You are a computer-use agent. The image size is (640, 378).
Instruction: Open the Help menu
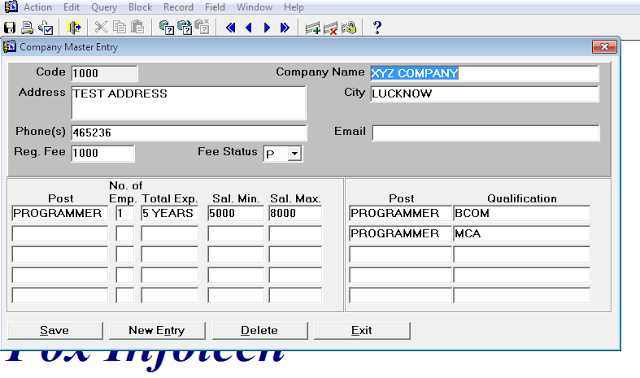click(x=293, y=7)
